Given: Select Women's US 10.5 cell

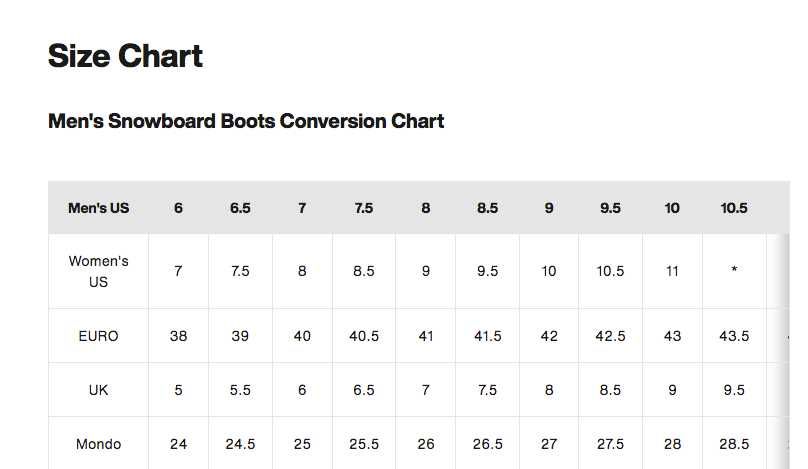Looking at the screenshot, I should pyautogui.click(x=610, y=271).
